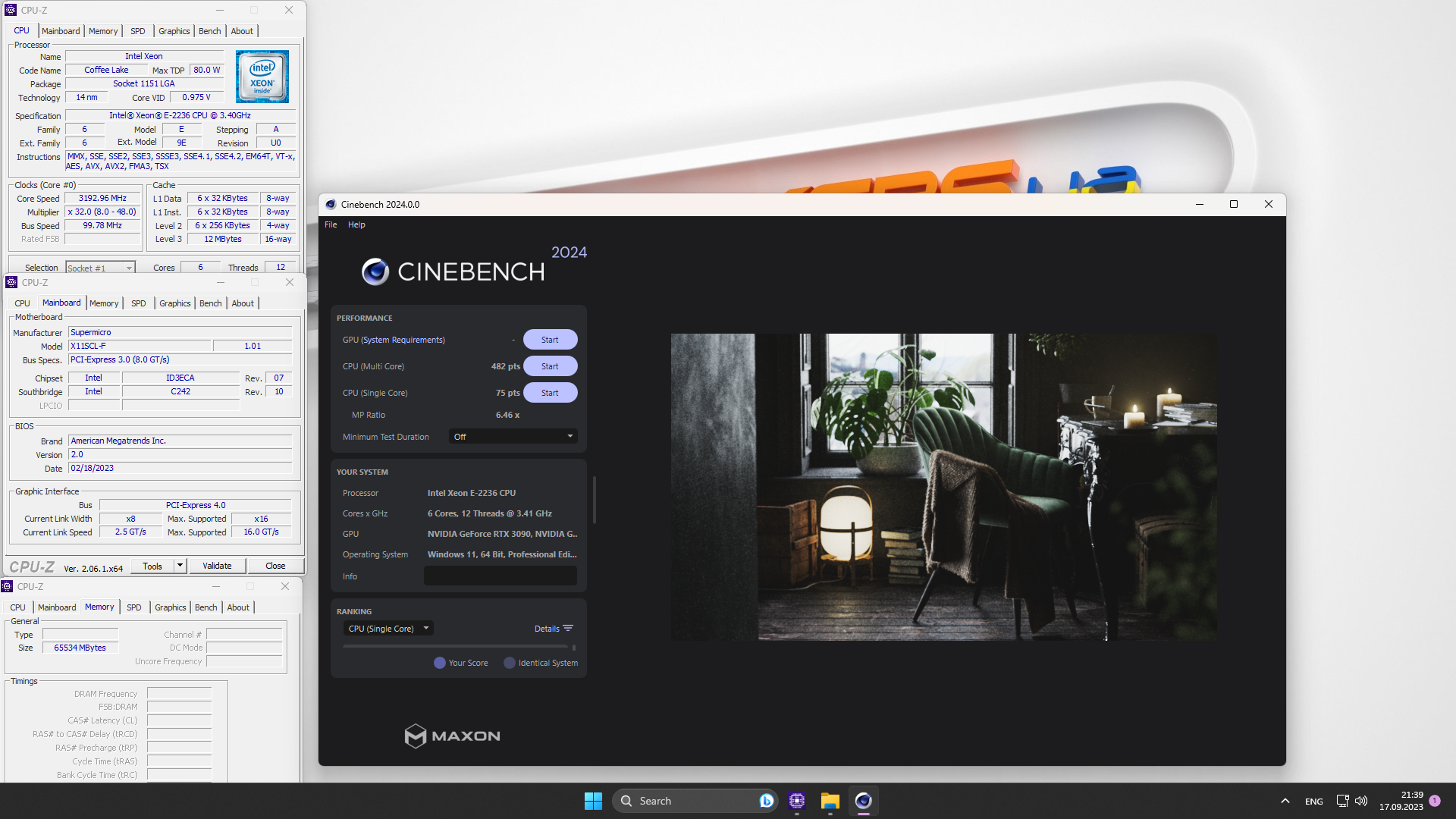Select the SPD tab in the Mainboard CPU-Z window

139,303
